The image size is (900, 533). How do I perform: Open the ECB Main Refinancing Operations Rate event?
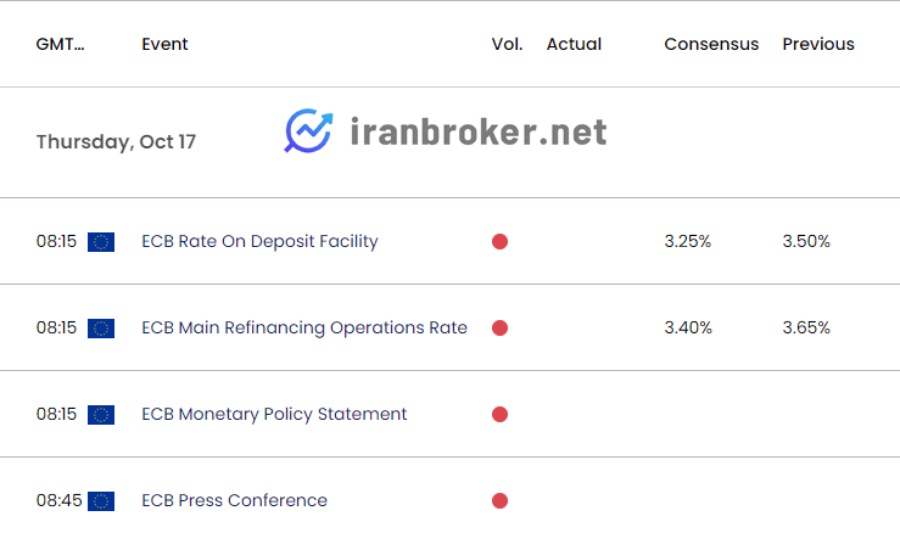click(x=305, y=328)
